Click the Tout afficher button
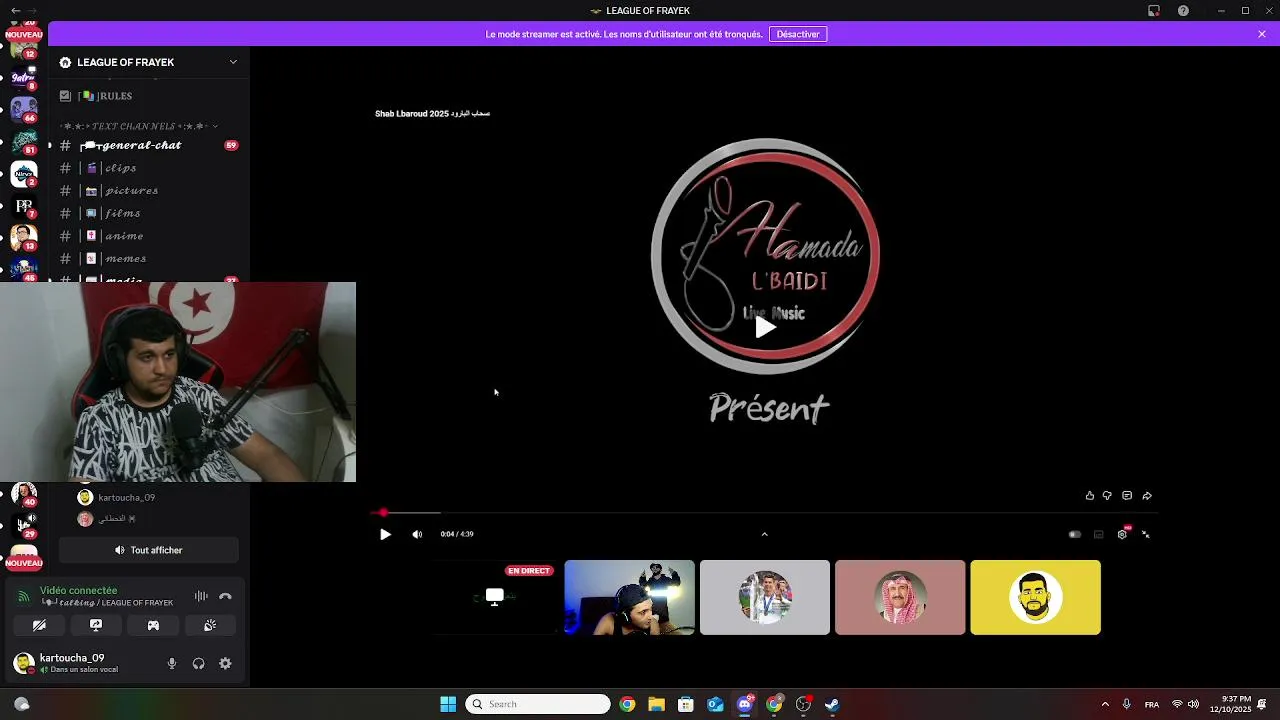This screenshot has height=720, width=1280. [149, 550]
